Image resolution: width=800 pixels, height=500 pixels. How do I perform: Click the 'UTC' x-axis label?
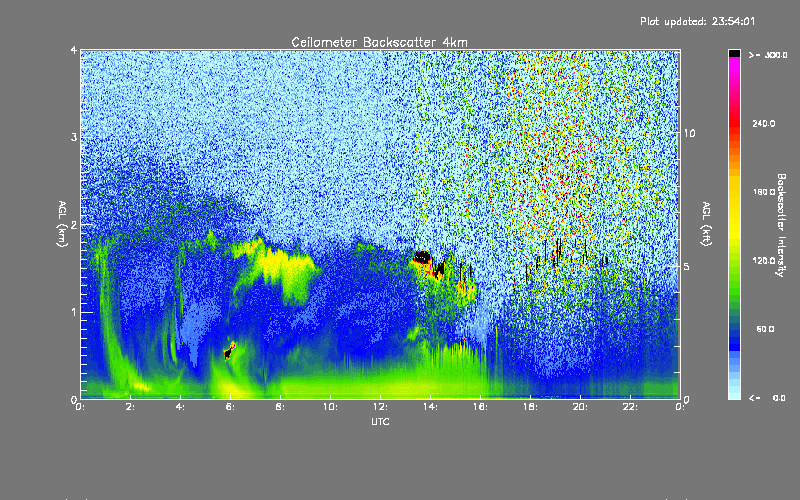coord(380,421)
